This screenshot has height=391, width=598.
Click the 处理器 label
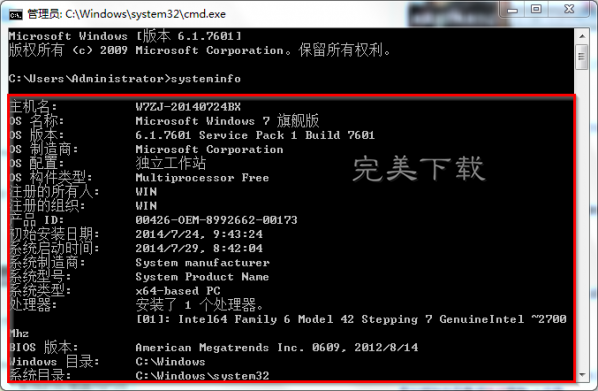tap(33, 305)
